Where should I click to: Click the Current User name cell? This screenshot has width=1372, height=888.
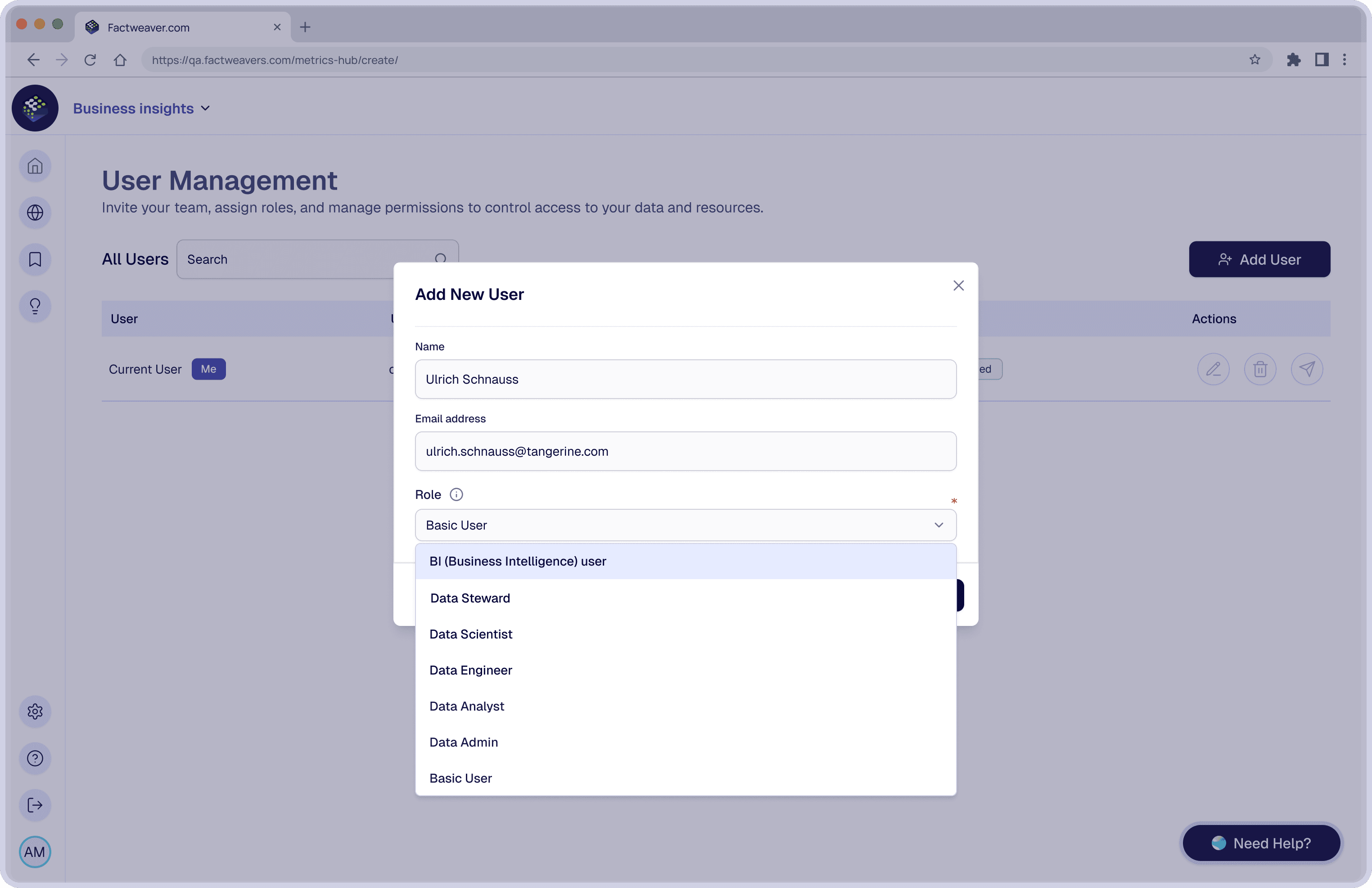pyautogui.click(x=145, y=369)
